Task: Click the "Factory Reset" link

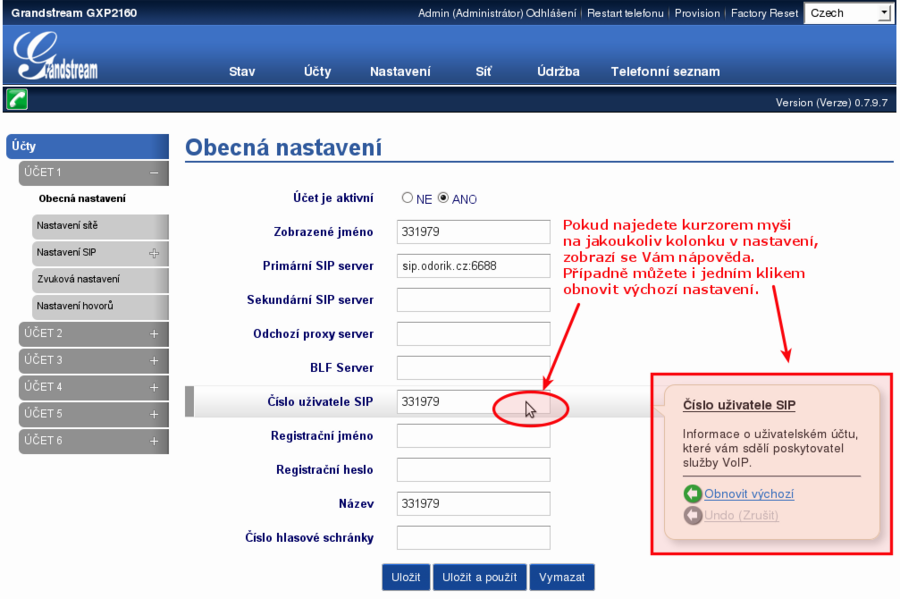Action: (x=764, y=13)
